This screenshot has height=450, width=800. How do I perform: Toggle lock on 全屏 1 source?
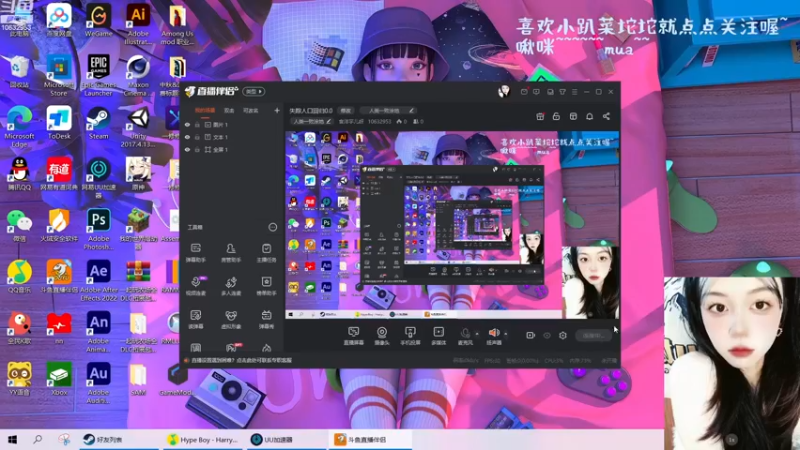click(x=197, y=150)
